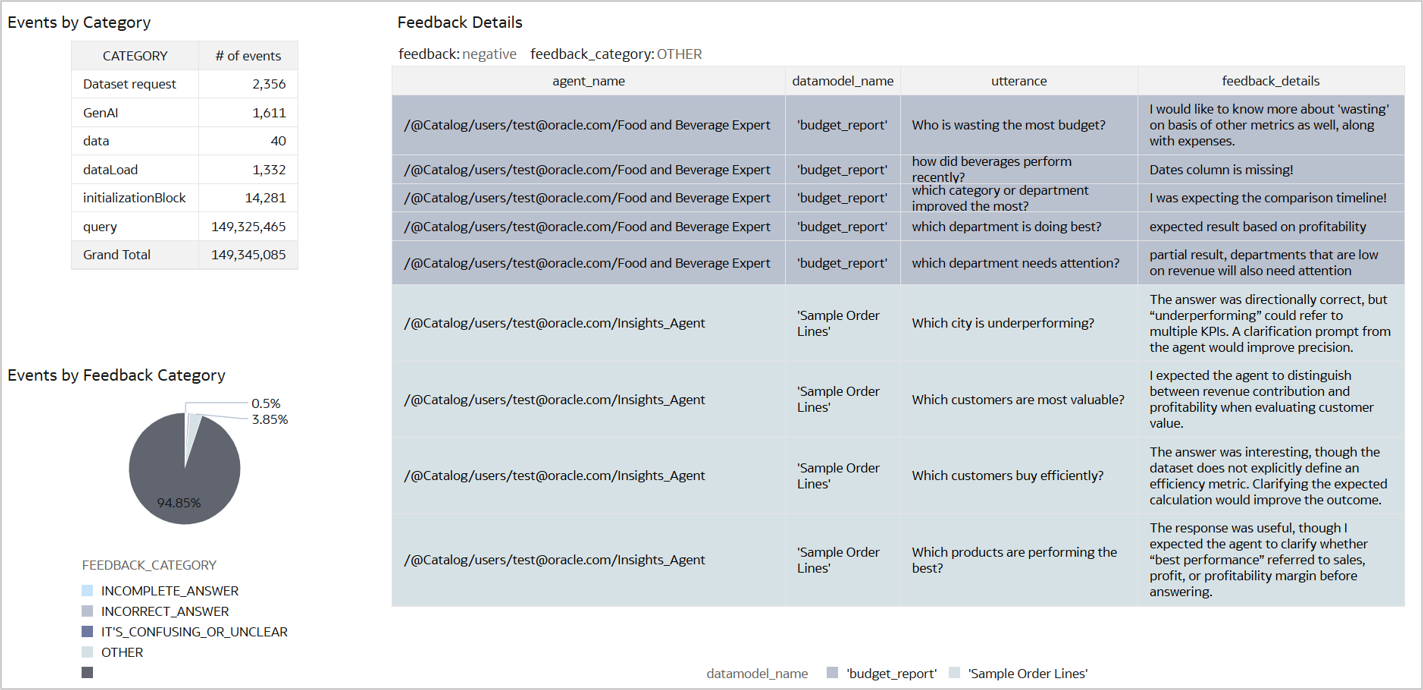Click utterance 'Which customers are most valuable?'

1018,399
